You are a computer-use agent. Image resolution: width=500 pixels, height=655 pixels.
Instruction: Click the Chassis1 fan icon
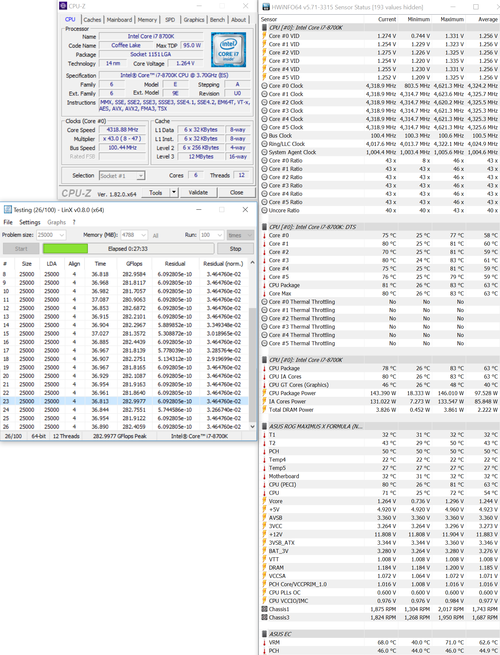pyautogui.click(x=264, y=609)
